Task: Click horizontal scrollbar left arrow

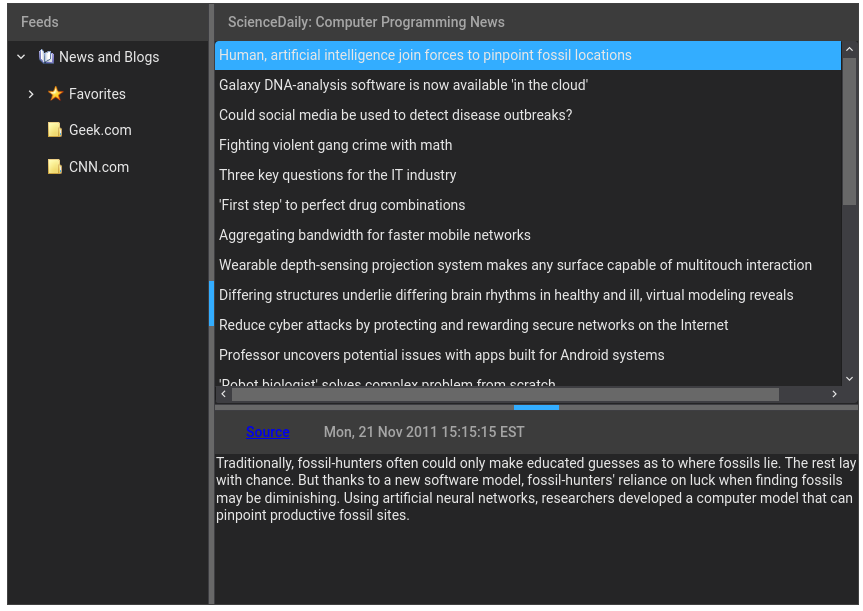Action: (x=223, y=394)
